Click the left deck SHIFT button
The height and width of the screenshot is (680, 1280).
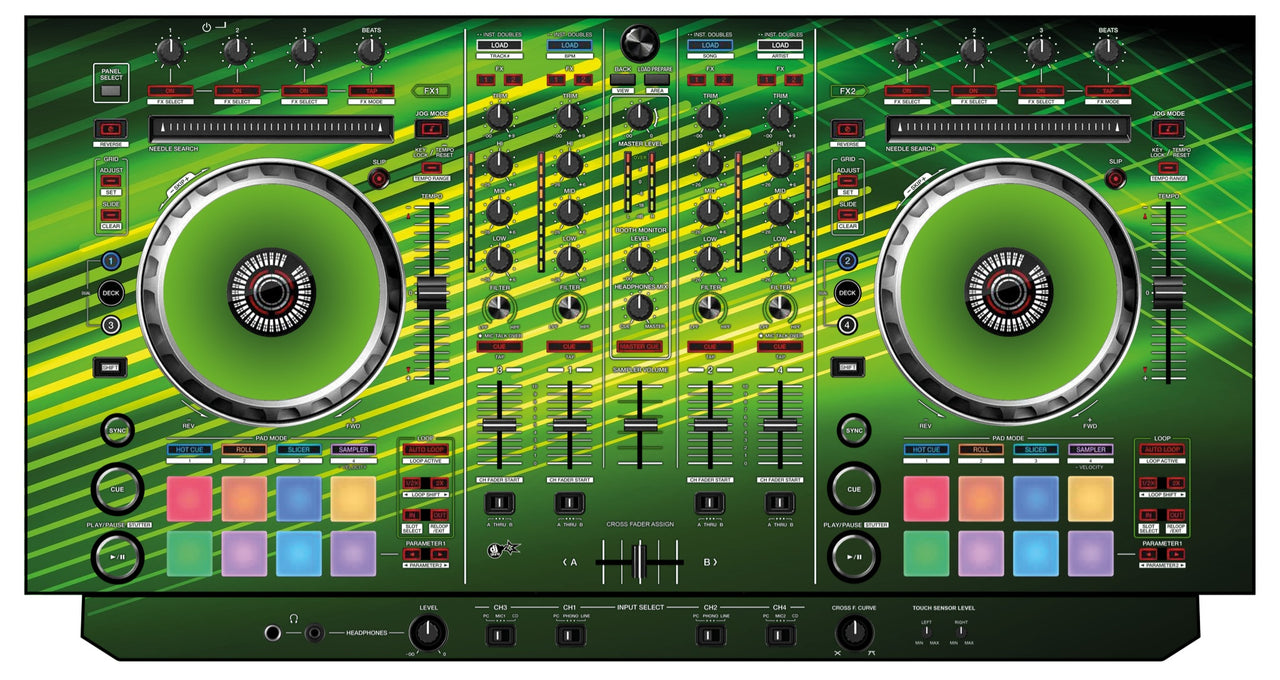tap(111, 368)
